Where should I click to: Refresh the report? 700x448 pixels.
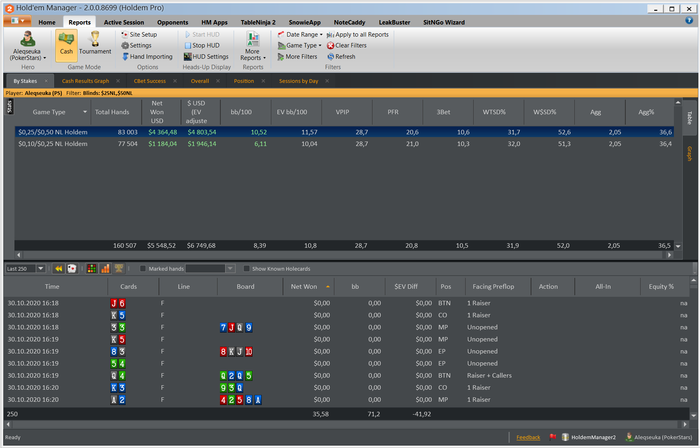(x=341, y=57)
